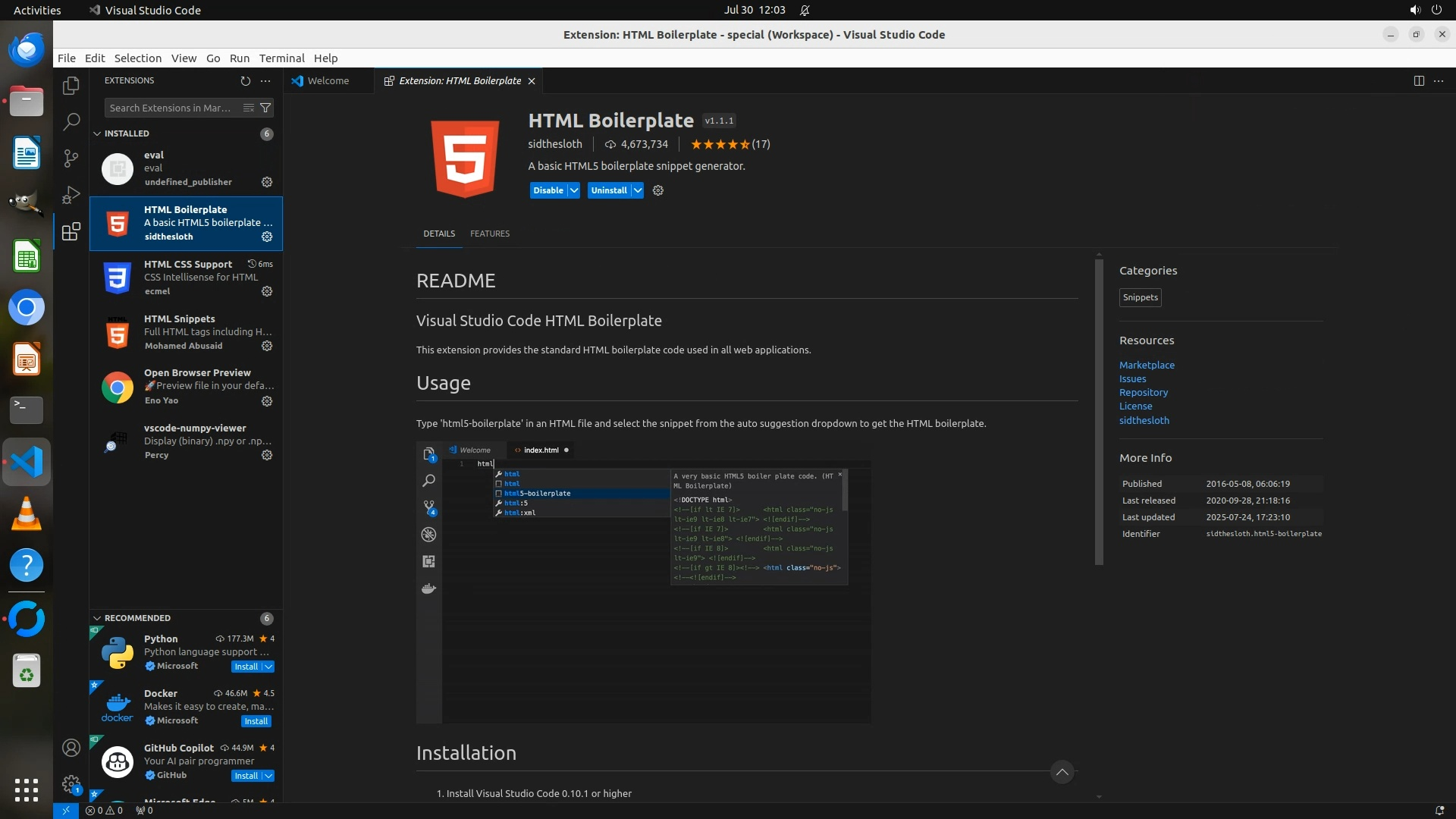The image size is (1456, 819).
Task: Click the filter extensions funnel icon
Action: point(265,108)
